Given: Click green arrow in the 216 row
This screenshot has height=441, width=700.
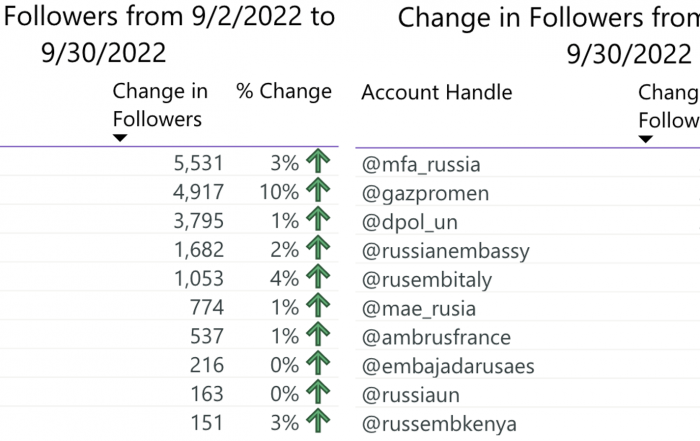Looking at the screenshot, I should click(318, 363).
